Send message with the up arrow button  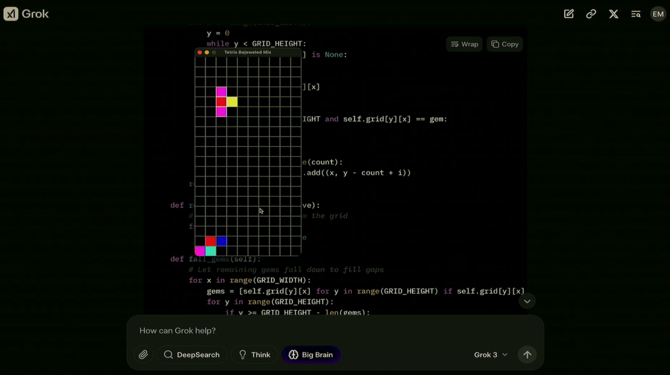point(527,354)
